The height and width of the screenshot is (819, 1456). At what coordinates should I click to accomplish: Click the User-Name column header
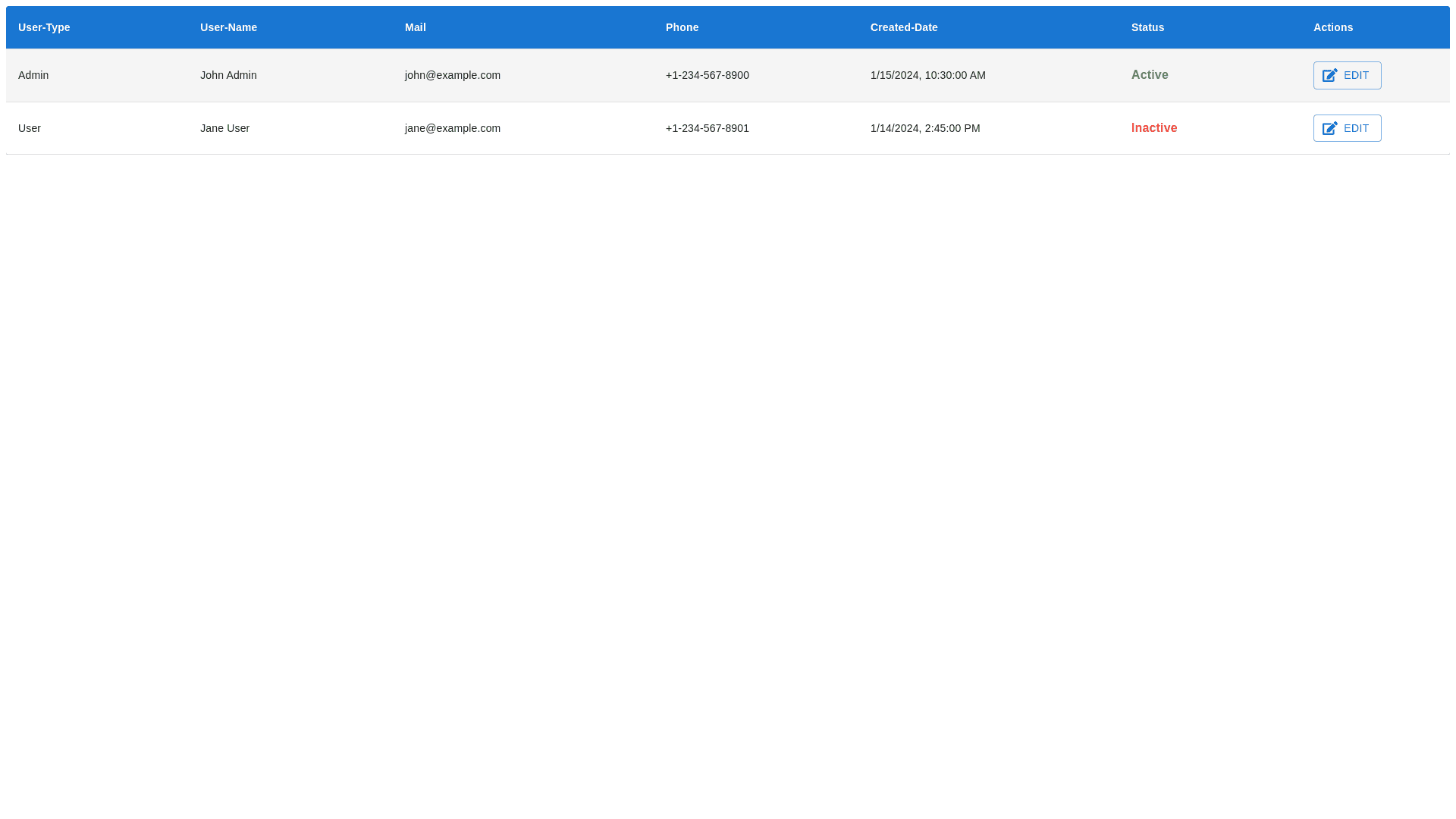click(x=228, y=27)
